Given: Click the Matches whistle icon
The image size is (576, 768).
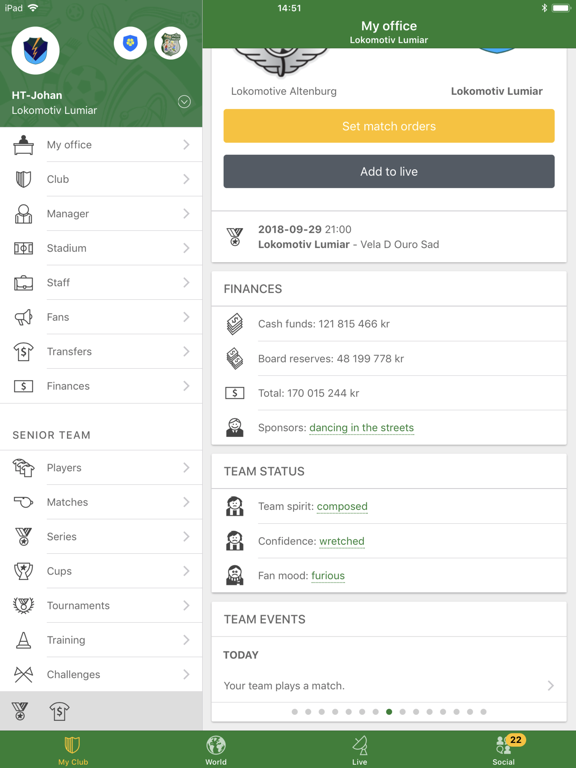Looking at the screenshot, I should click(x=24, y=502).
